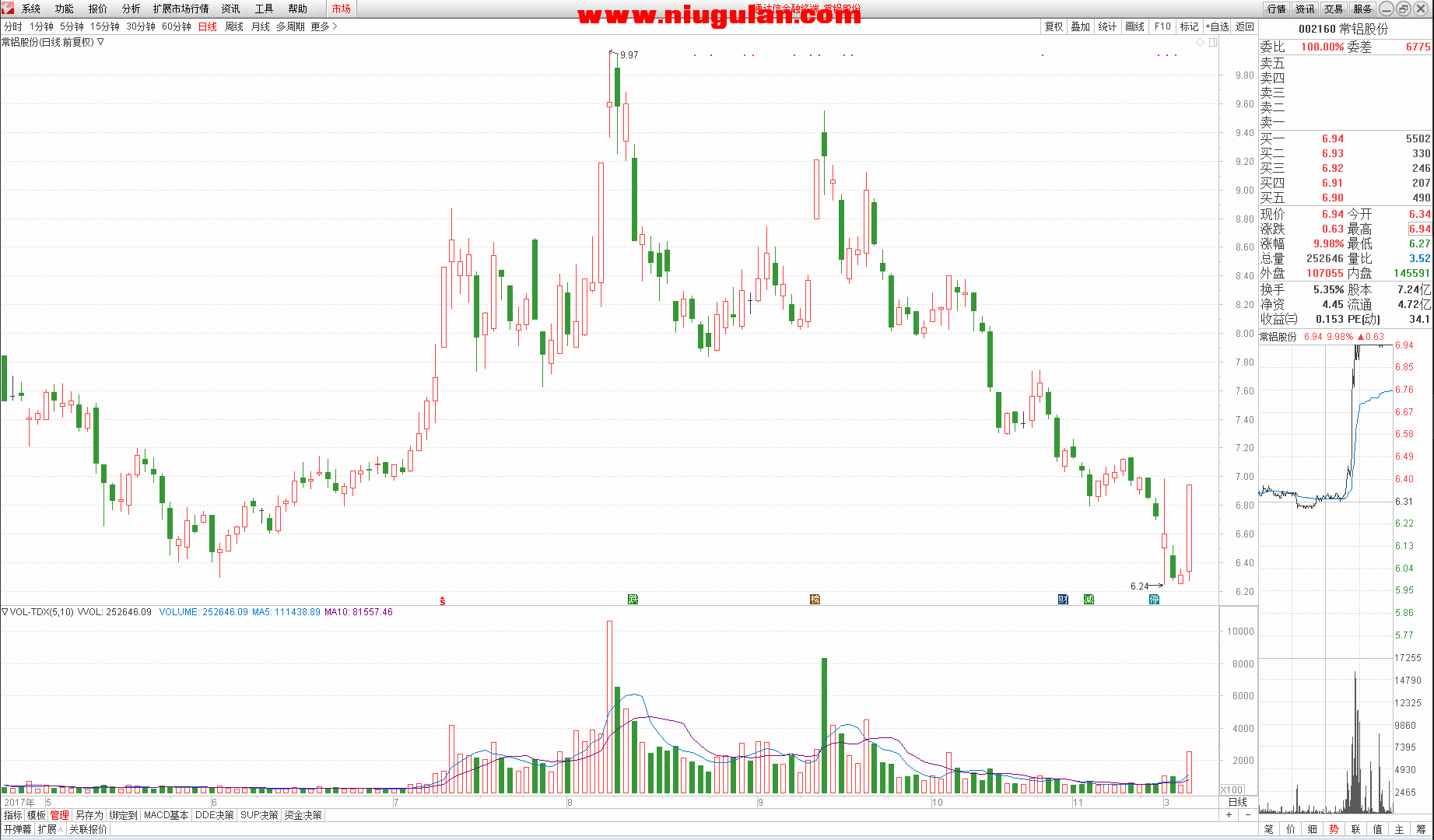Click the red S marker below the chart
The image size is (1434, 840).
tap(443, 601)
